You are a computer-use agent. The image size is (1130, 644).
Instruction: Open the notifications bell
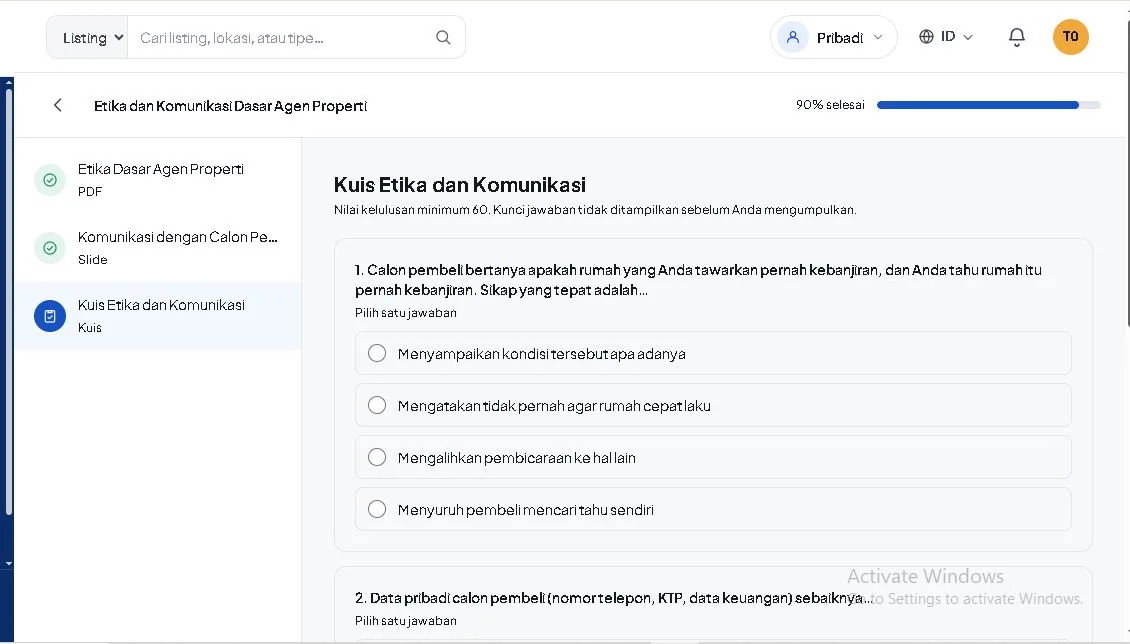(1016, 37)
